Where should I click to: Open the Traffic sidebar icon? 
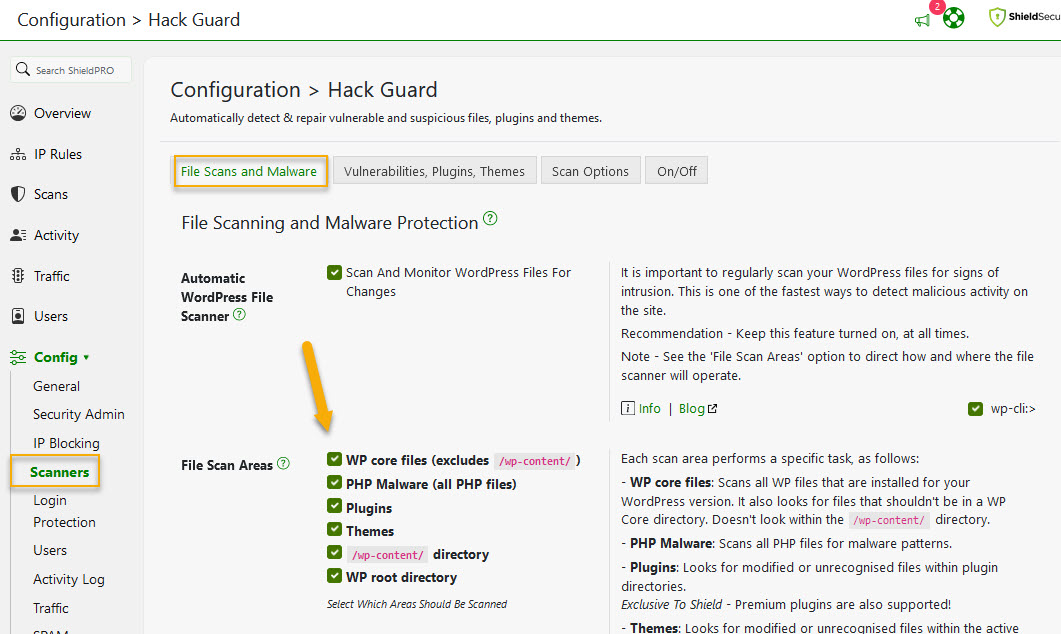tap(18, 275)
